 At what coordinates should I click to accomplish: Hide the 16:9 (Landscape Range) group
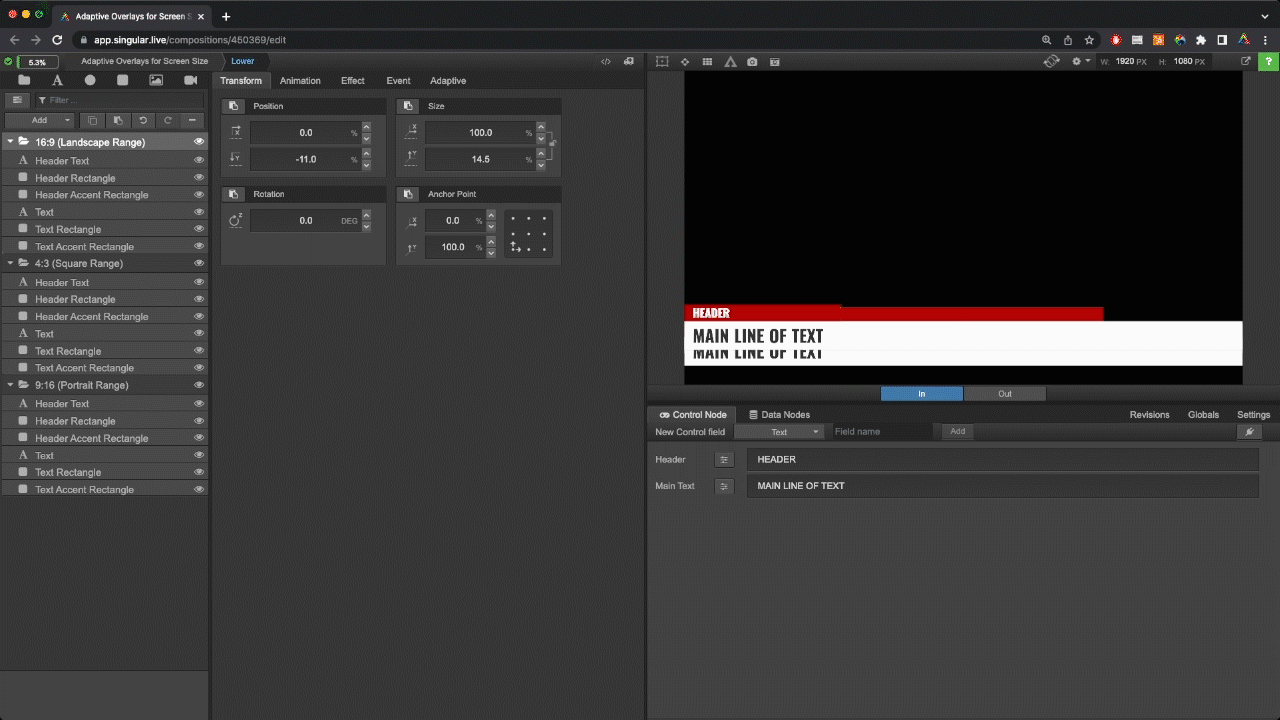(199, 142)
